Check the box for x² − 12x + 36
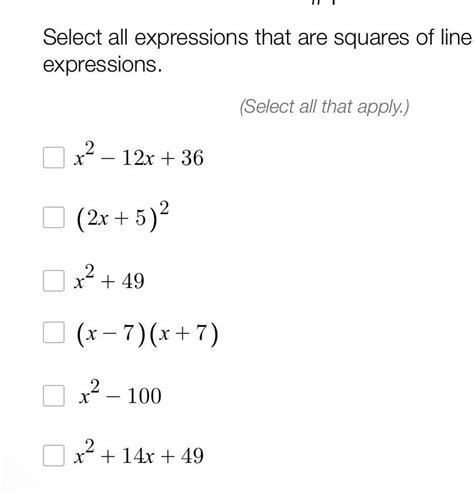Screen dimensions: 474x494 pos(54,157)
